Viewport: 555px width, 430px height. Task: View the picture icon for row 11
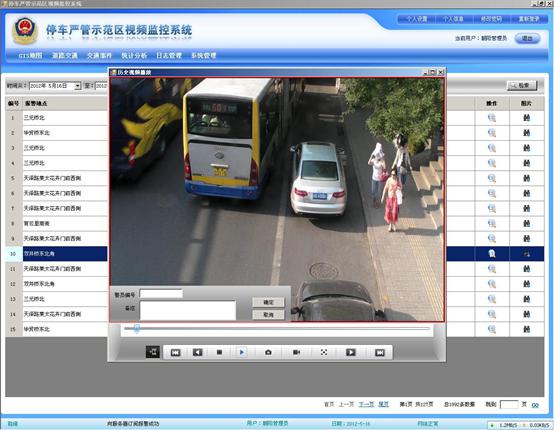coord(527,269)
